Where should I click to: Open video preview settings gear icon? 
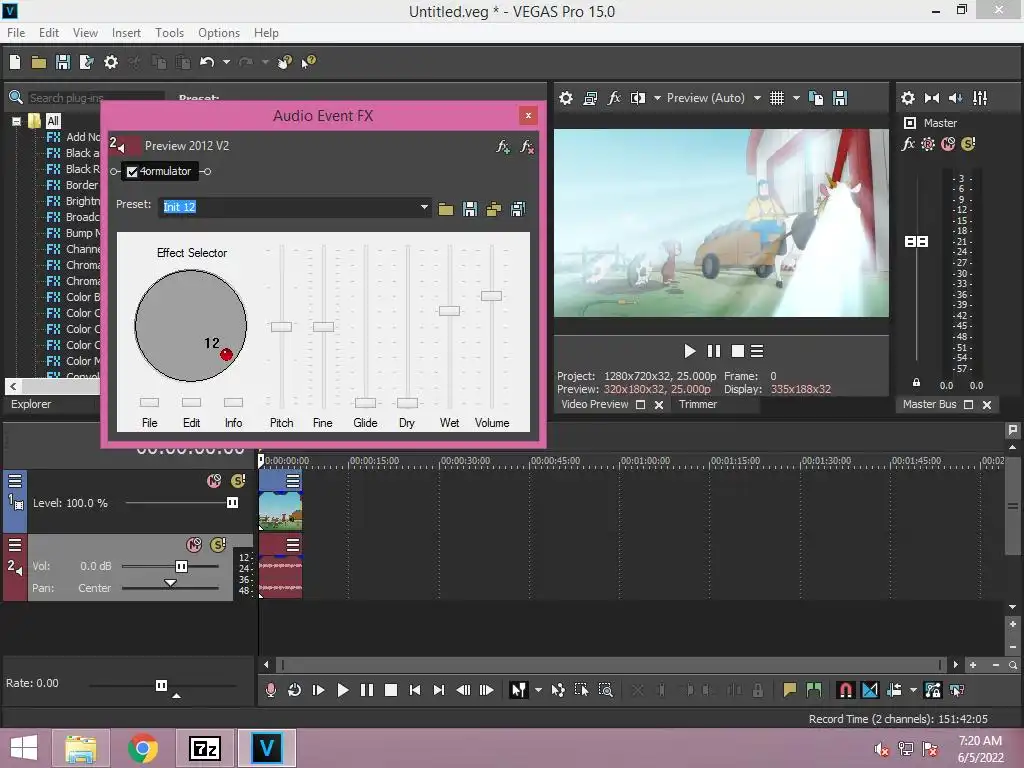pos(566,98)
